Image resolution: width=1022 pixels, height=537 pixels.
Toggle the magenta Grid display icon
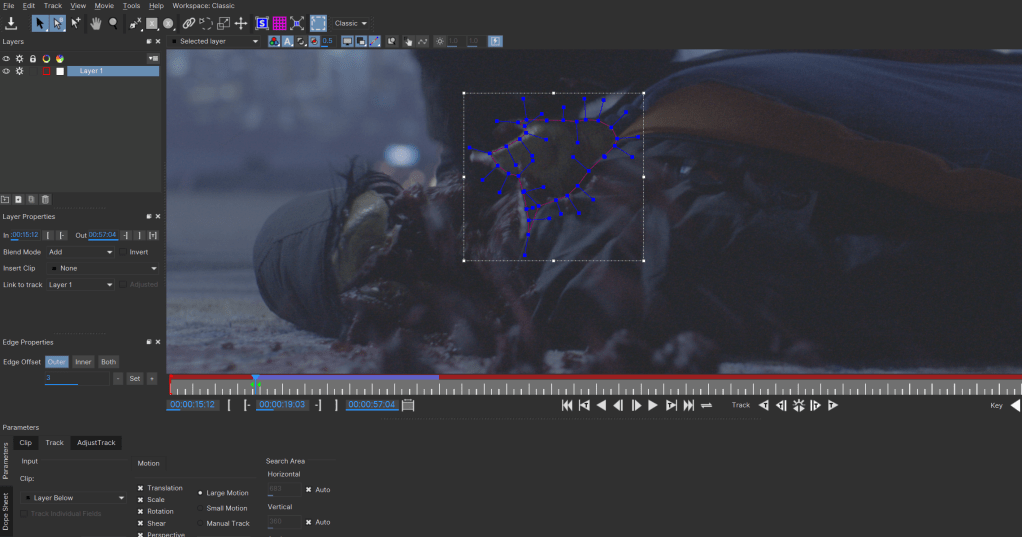[x=279, y=23]
